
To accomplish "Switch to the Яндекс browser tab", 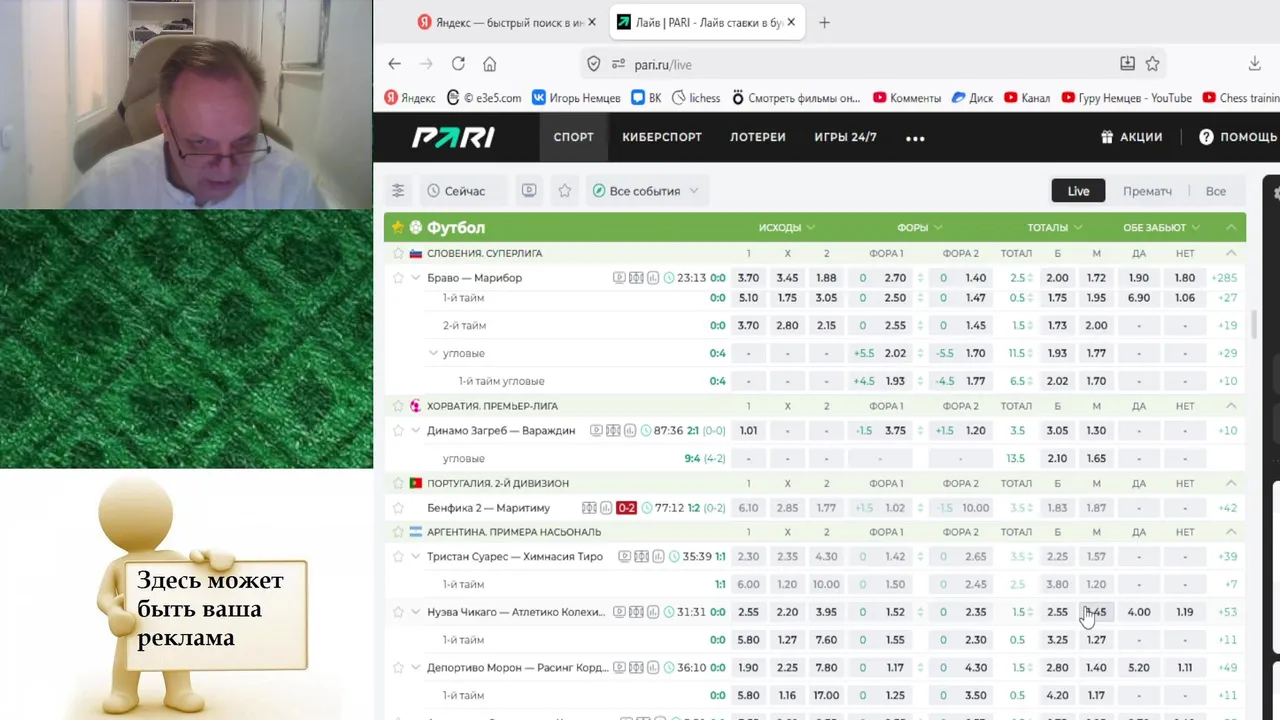I will point(508,22).
